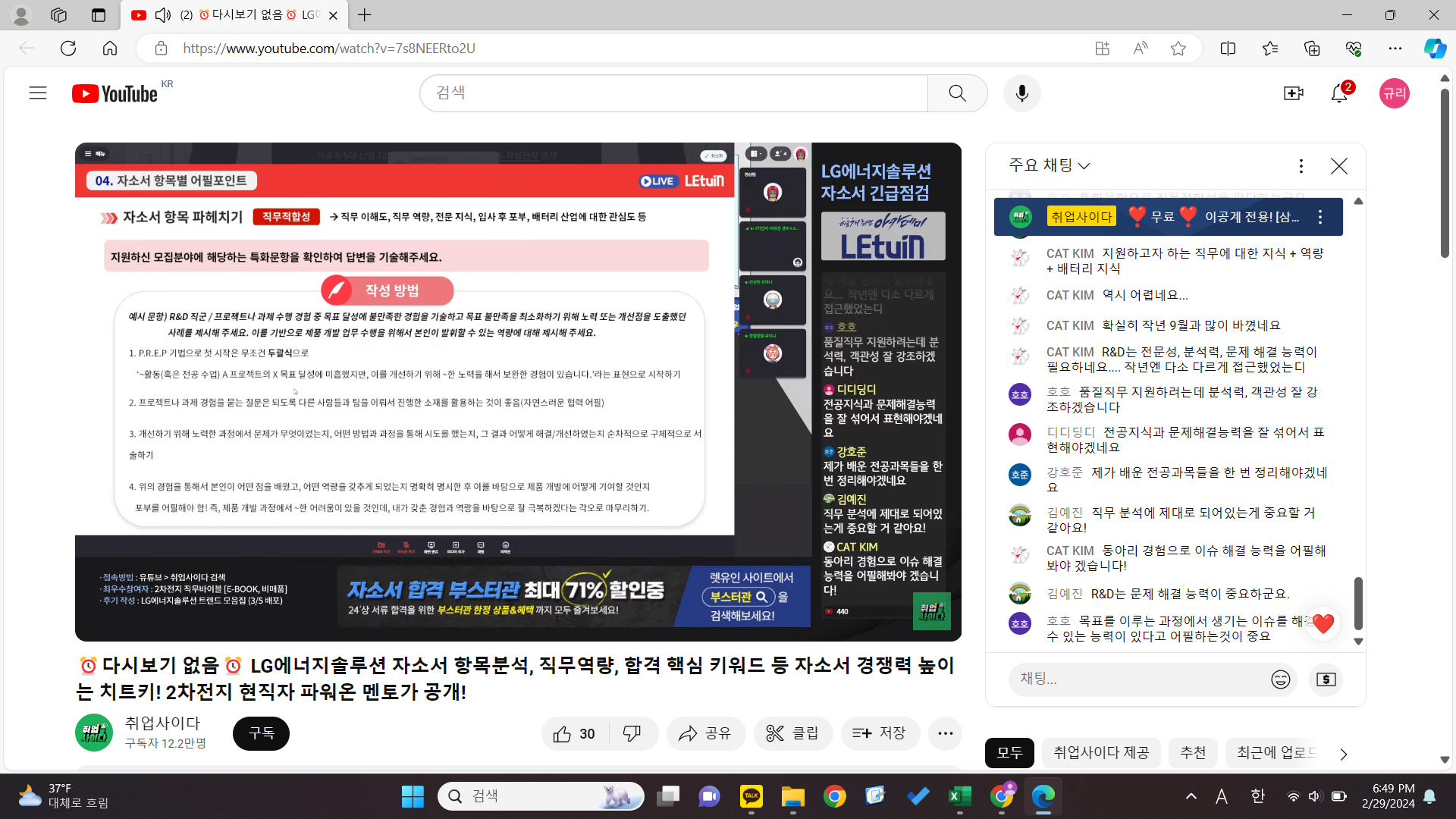The image size is (1456, 819).
Task: Like the video with thumbs up
Action: pyautogui.click(x=574, y=733)
